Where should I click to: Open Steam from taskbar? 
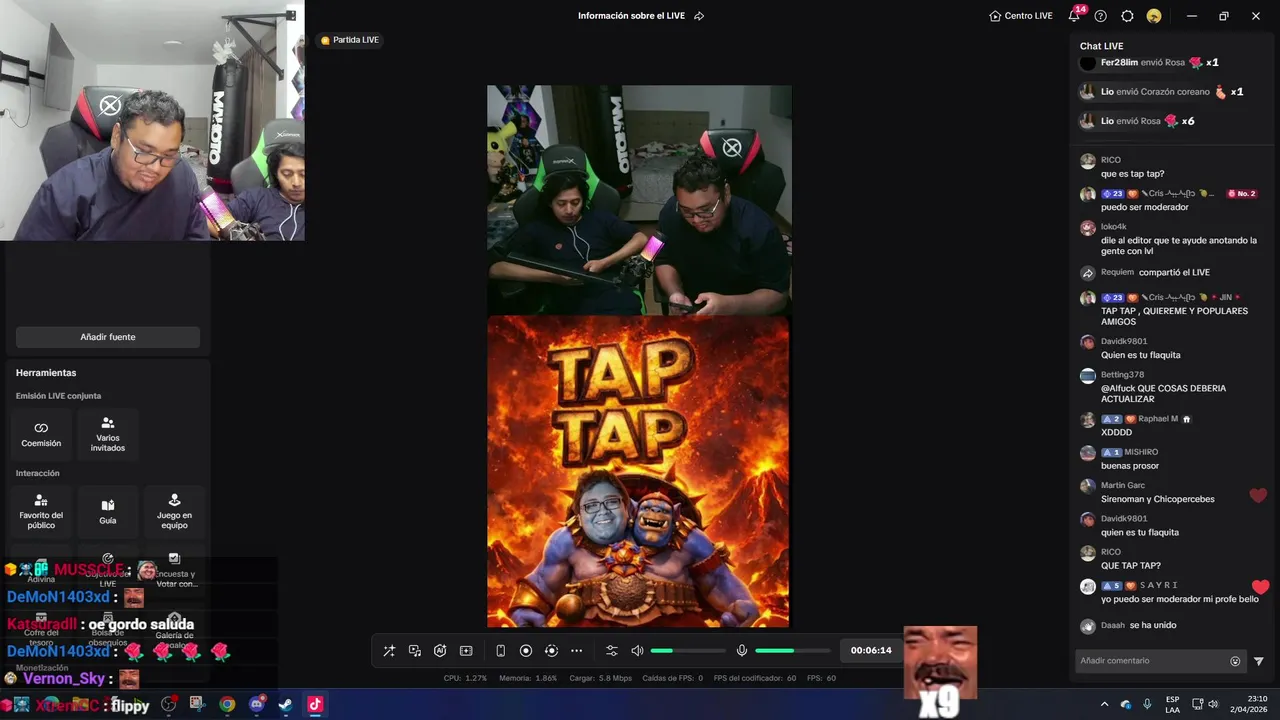(x=286, y=704)
